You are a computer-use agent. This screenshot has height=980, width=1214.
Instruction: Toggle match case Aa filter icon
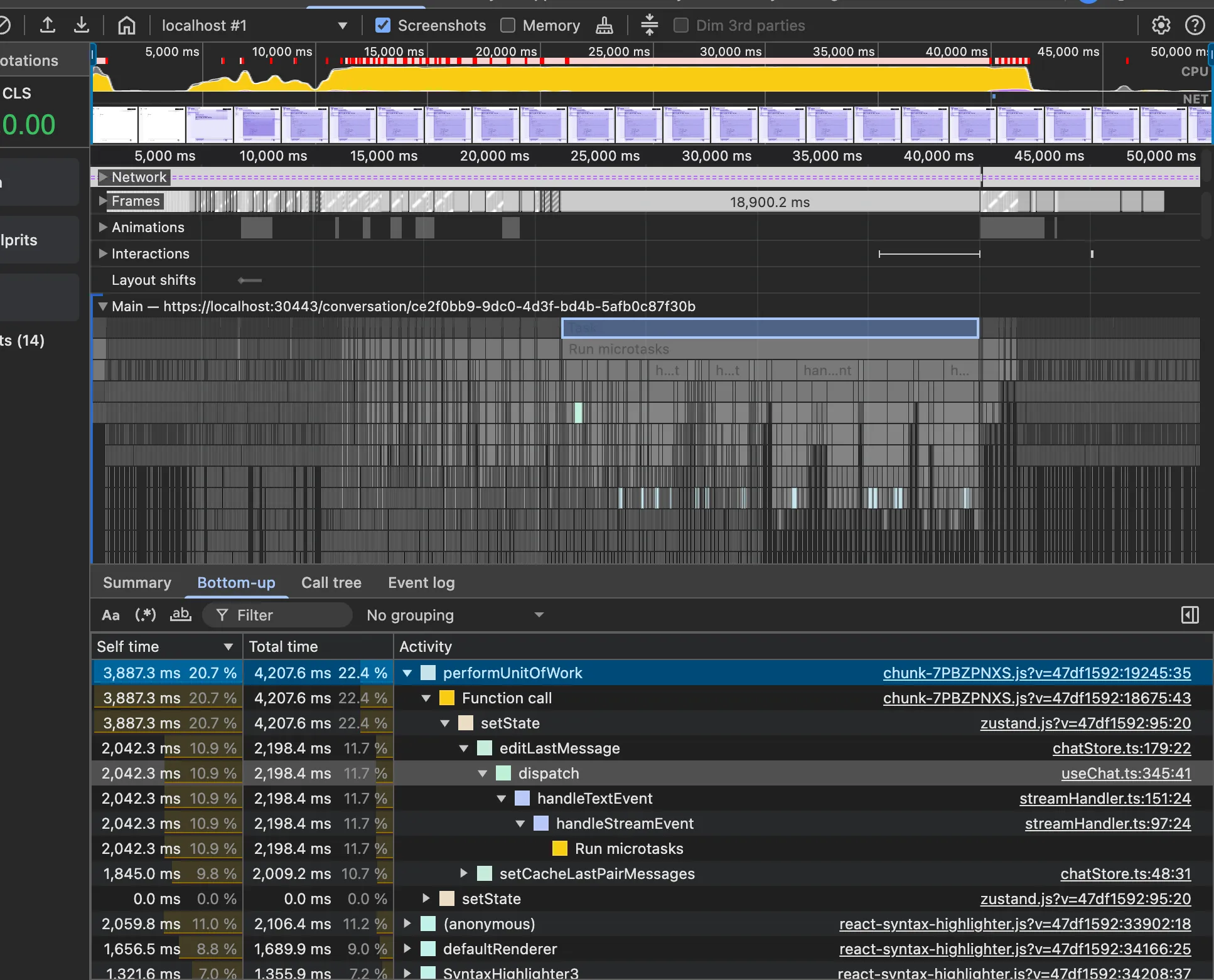point(110,615)
